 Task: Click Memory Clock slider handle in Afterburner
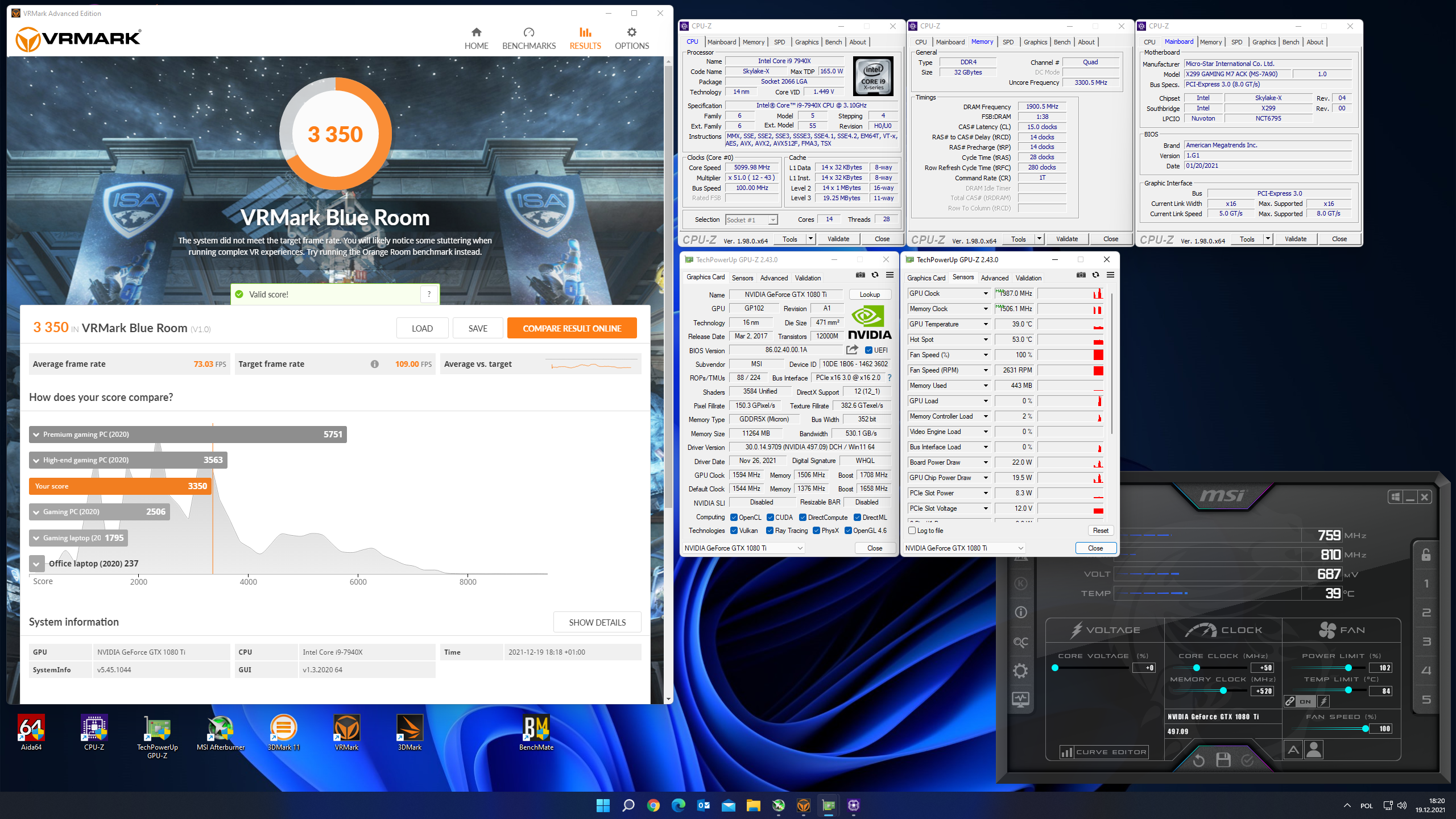point(1223,690)
